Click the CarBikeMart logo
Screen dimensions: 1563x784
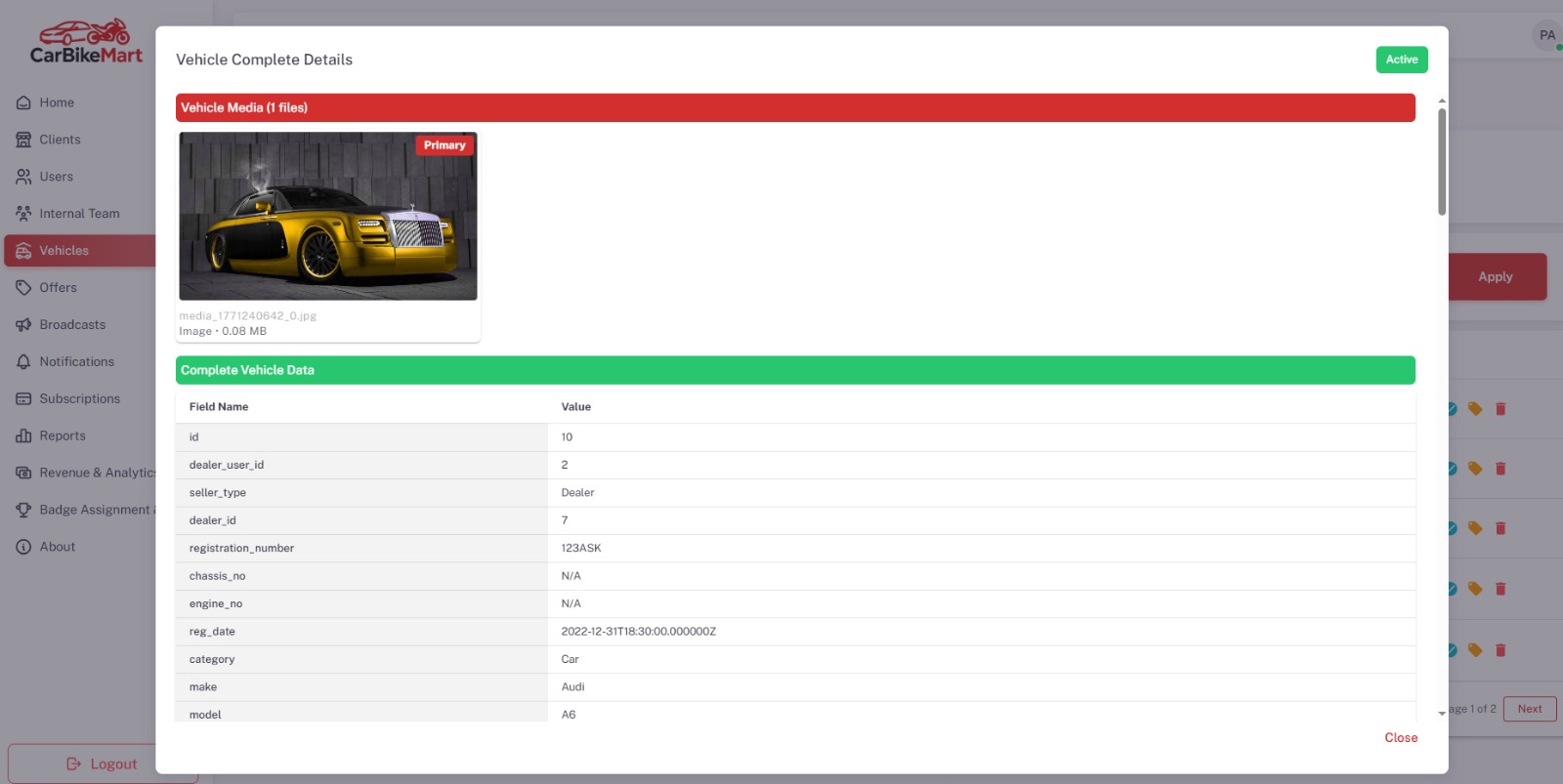coord(86,42)
